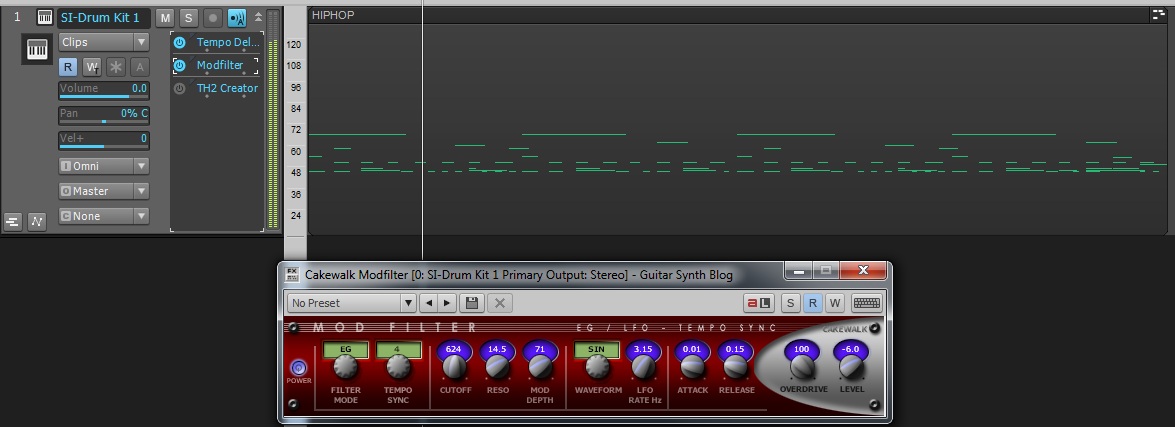
Task: Click the automation lanes button at track bottom
Action: tap(37, 221)
